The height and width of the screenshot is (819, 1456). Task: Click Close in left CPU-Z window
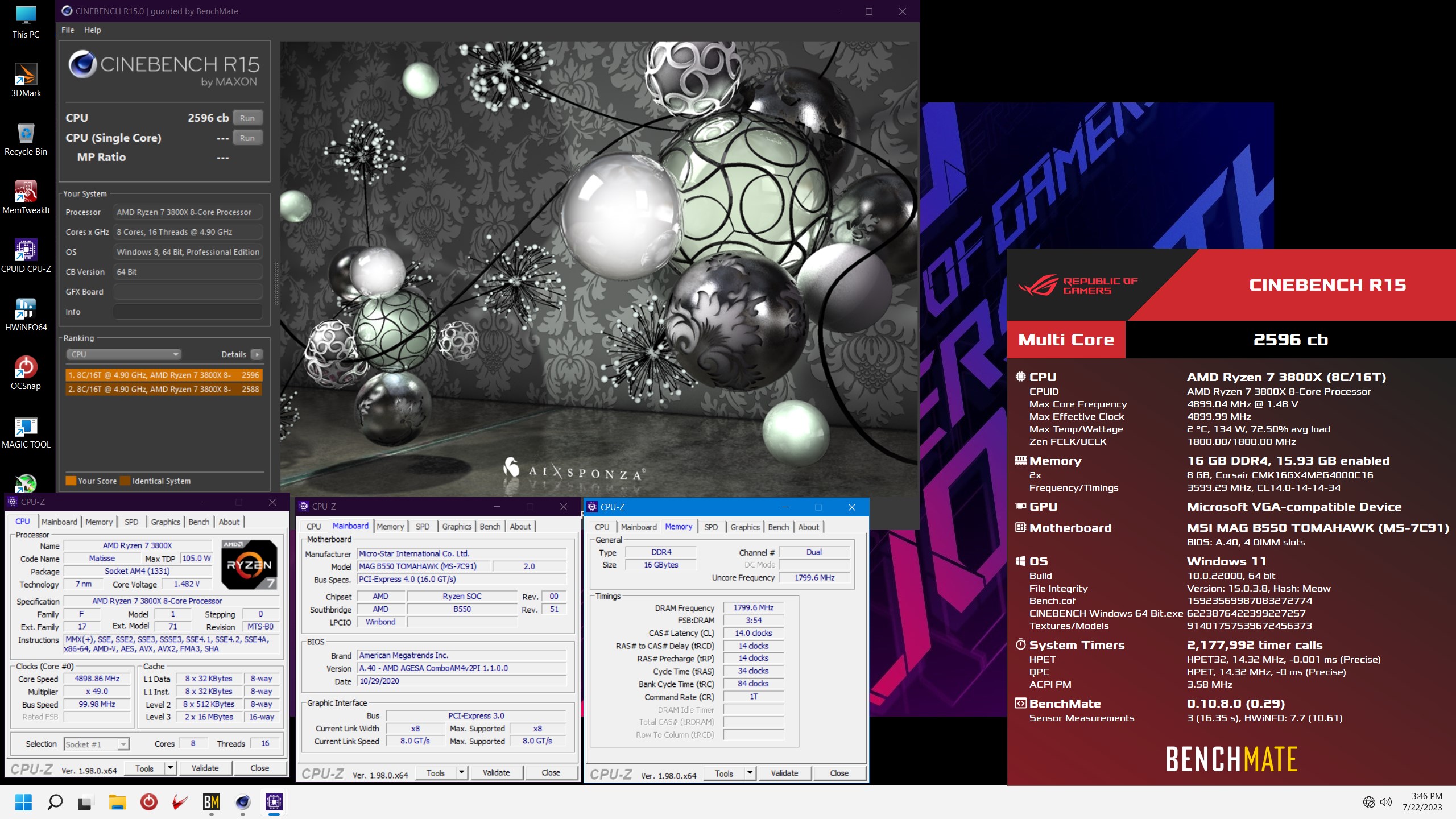click(260, 768)
